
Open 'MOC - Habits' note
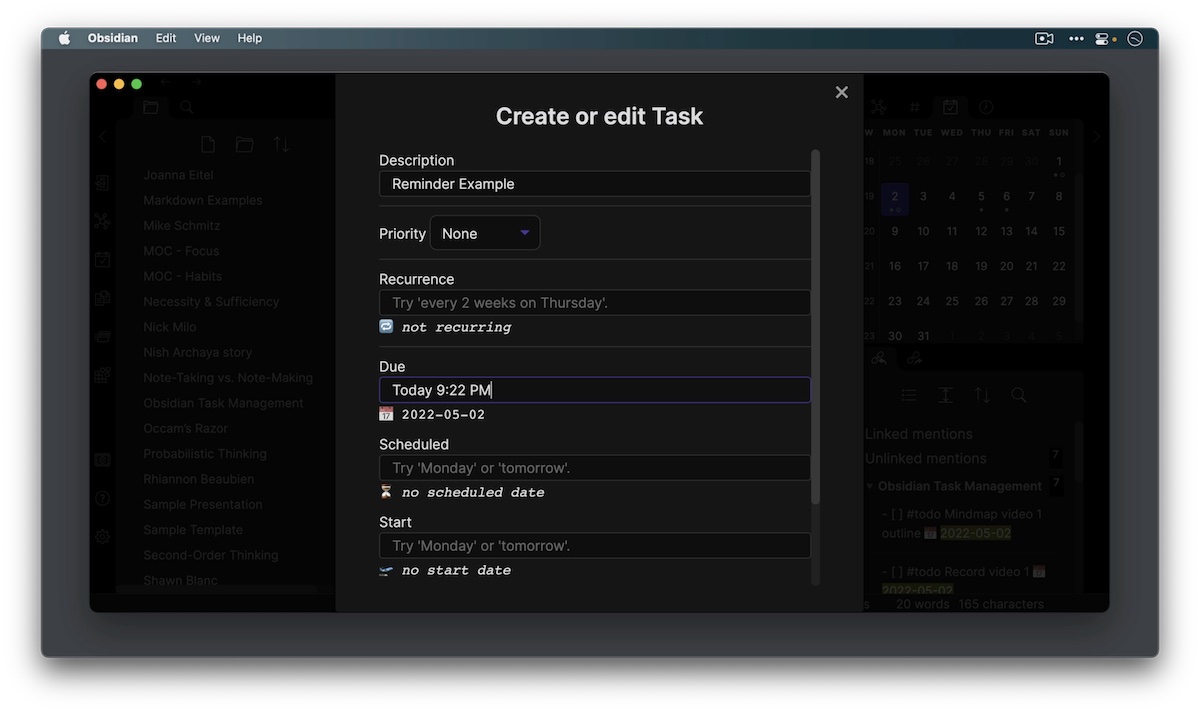(183, 276)
